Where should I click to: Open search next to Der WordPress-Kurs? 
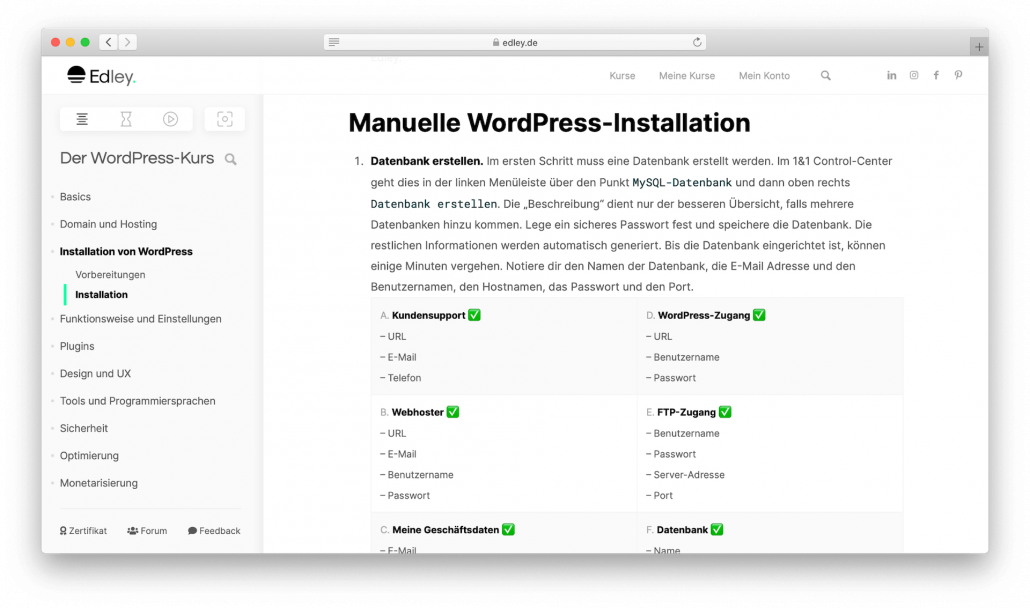[231, 158]
